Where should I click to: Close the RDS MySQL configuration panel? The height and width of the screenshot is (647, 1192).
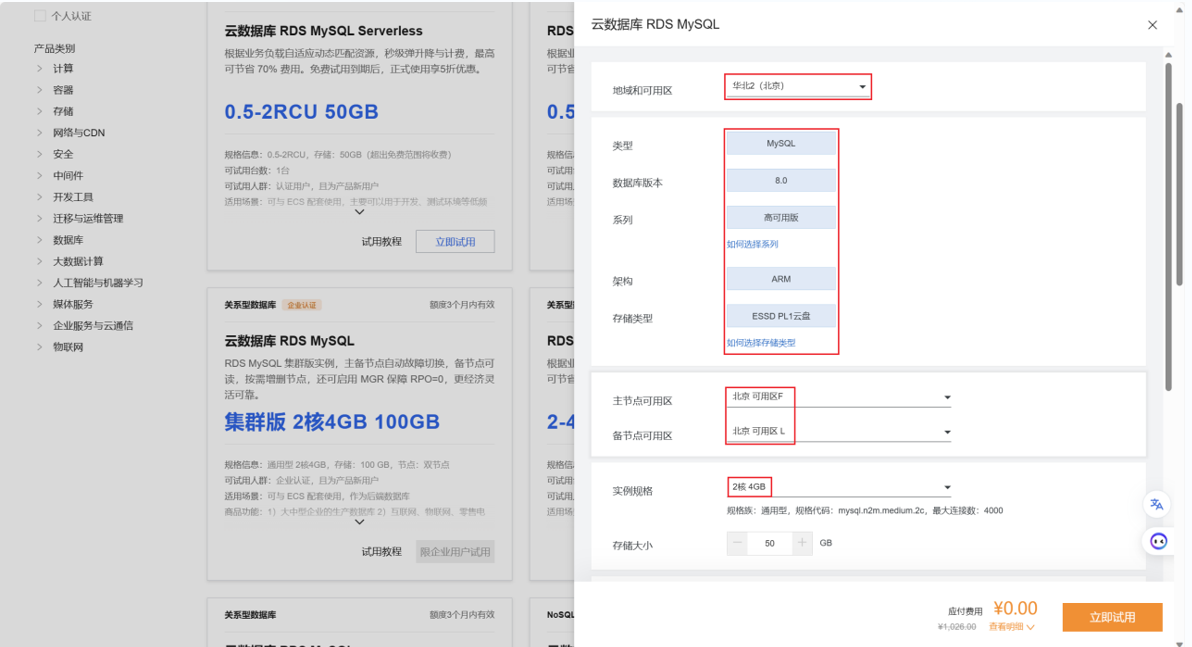pyautogui.click(x=1152, y=25)
